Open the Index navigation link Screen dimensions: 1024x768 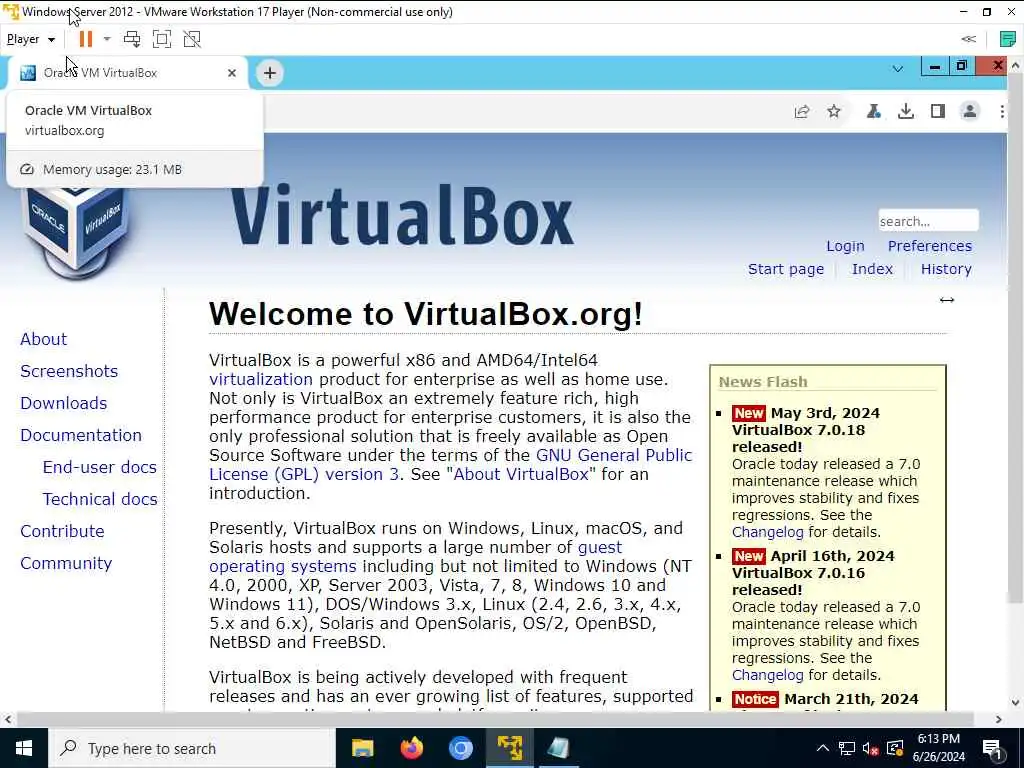(872, 269)
